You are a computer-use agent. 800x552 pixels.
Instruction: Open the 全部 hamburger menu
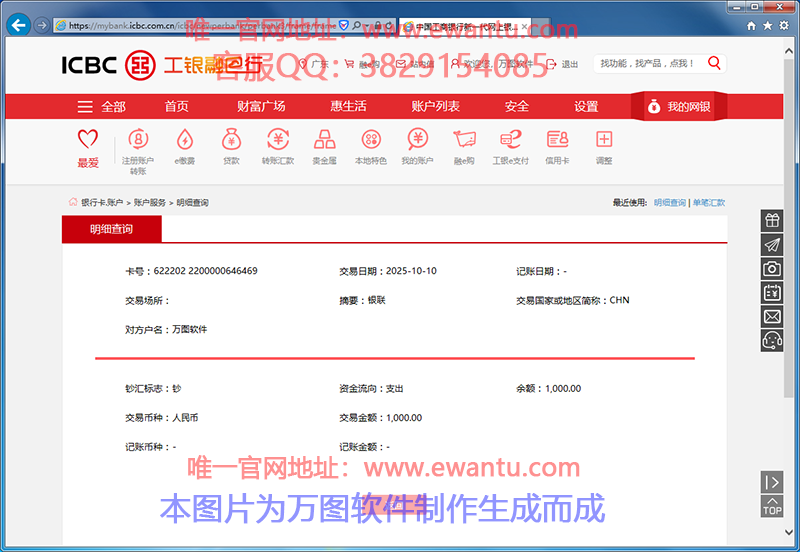coord(102,107)
